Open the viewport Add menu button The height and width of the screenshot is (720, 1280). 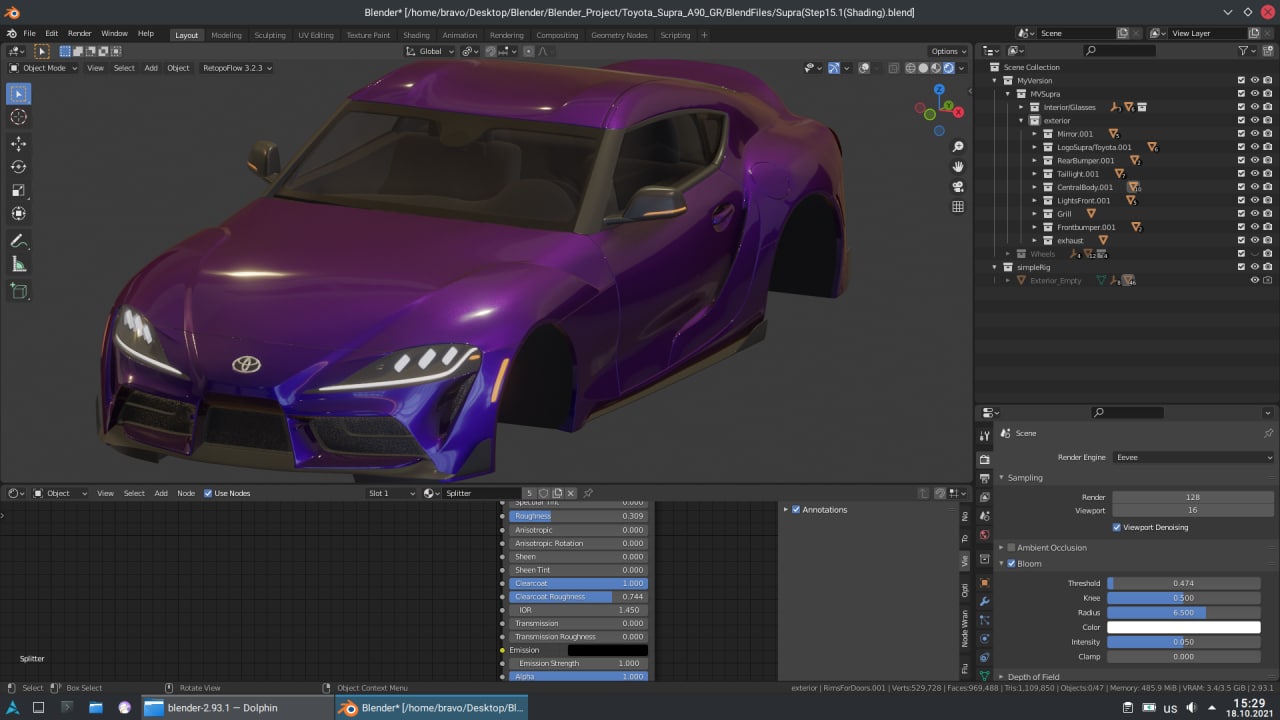tap(151, 68)
